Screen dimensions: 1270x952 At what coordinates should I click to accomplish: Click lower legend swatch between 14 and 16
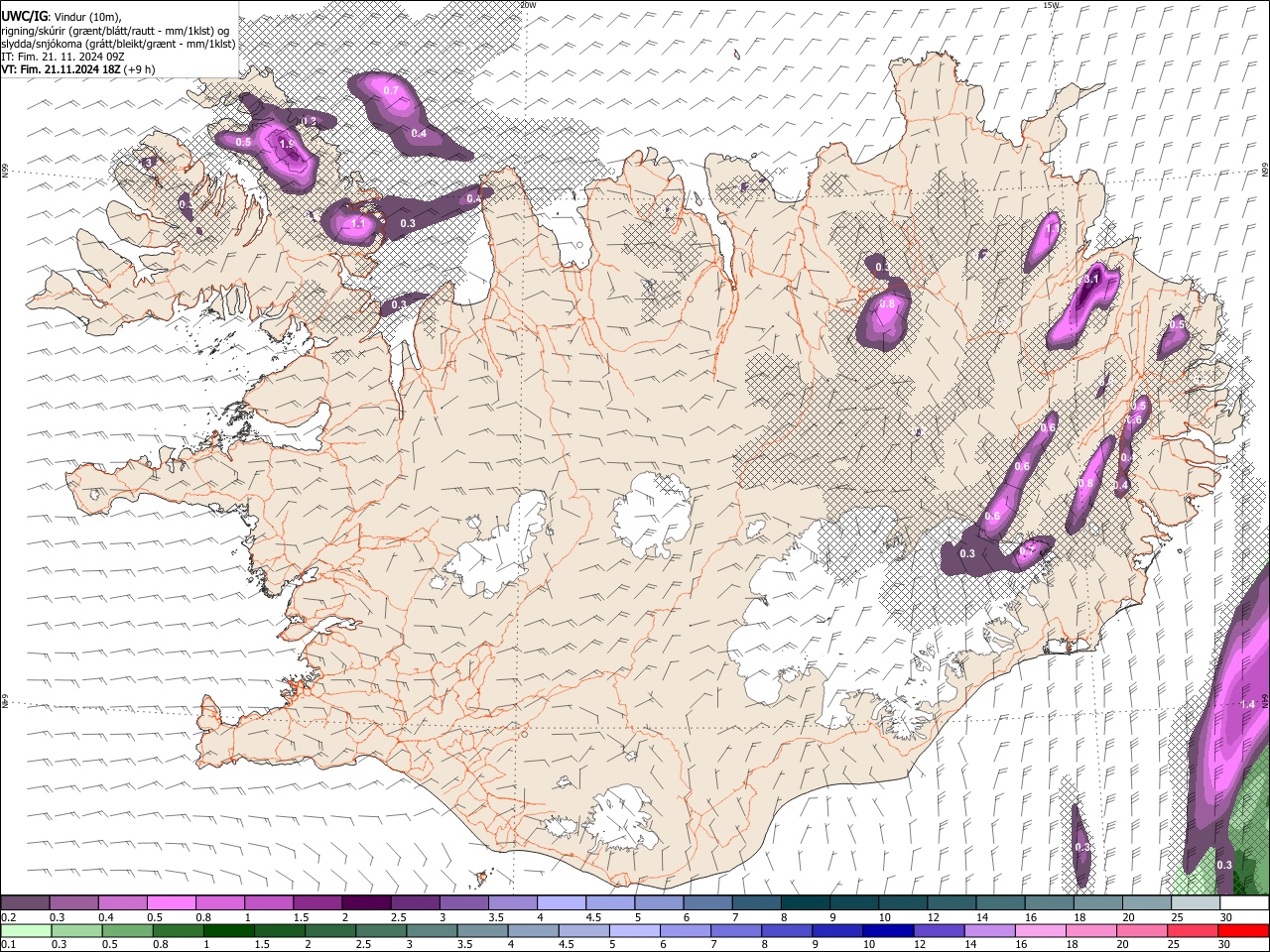tap(988, 930)
